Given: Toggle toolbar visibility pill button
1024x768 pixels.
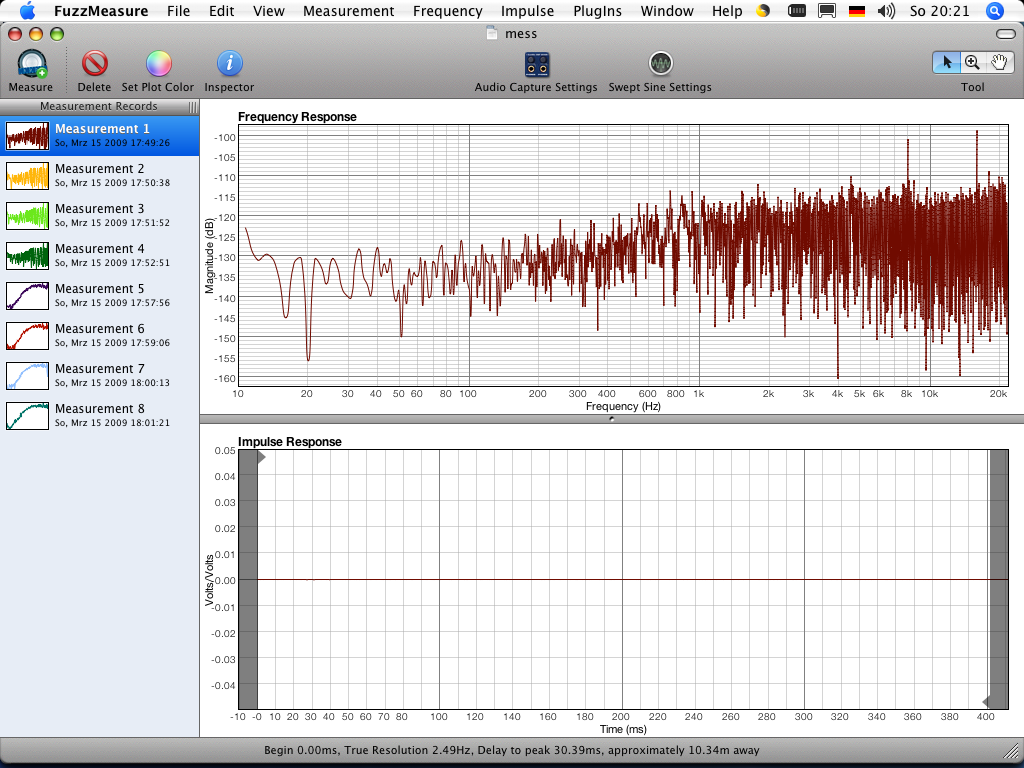Looking at the screenshot, I should (x=1006, y=34).
